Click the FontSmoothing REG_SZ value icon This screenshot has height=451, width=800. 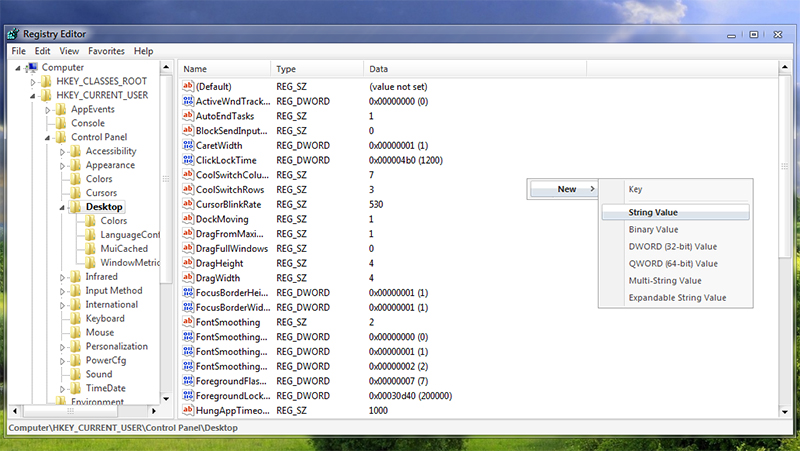click(188, 322)
